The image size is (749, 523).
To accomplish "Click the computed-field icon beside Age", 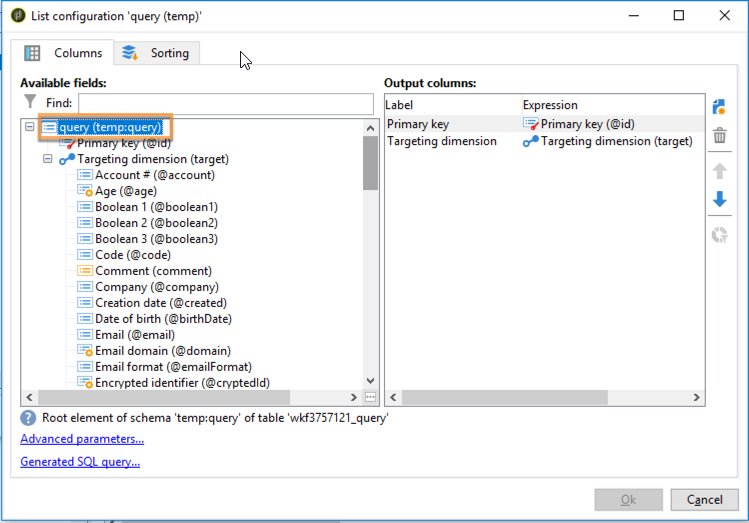I will (85, 191).
